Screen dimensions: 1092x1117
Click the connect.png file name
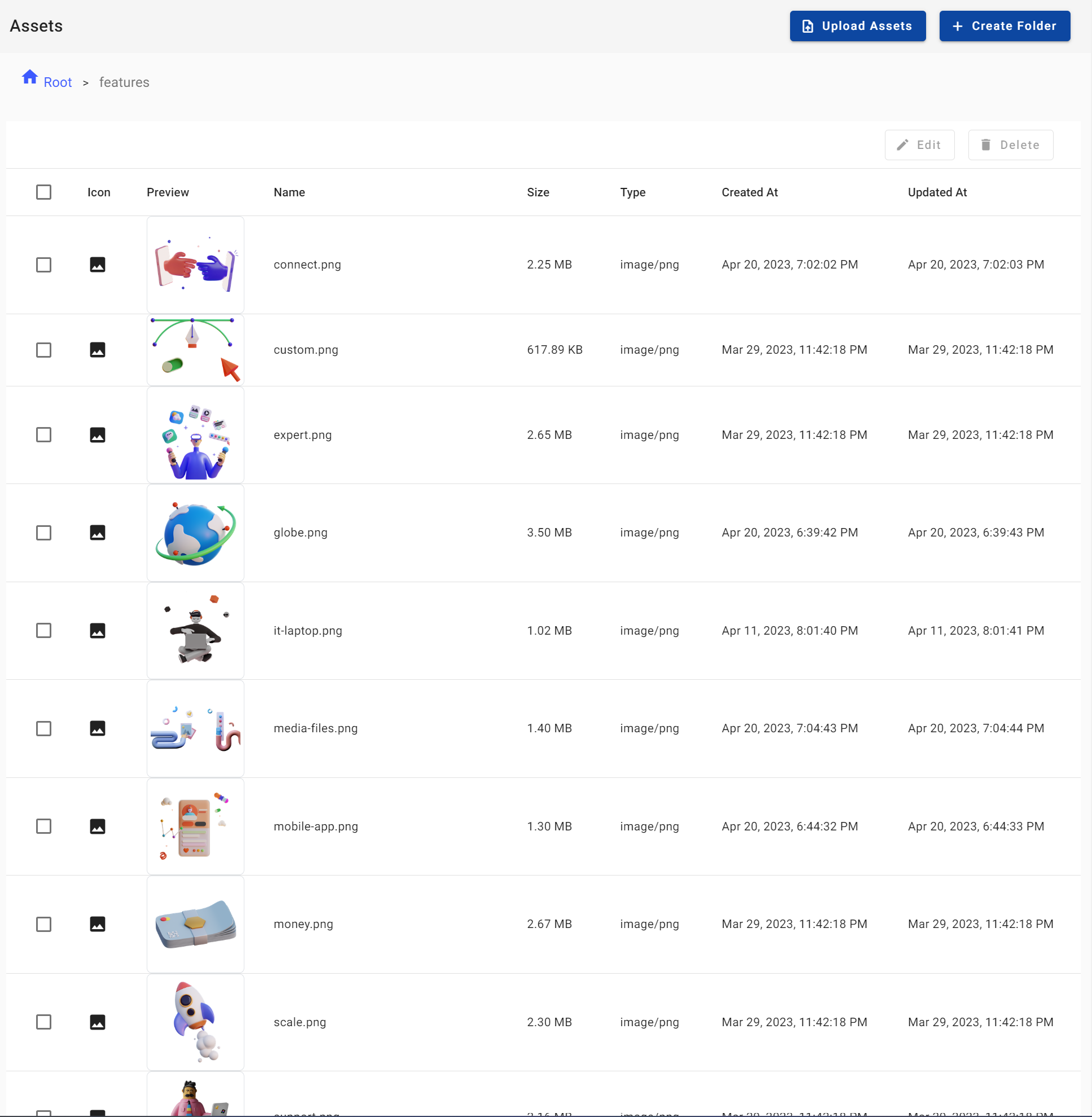[x=307, y=265]
